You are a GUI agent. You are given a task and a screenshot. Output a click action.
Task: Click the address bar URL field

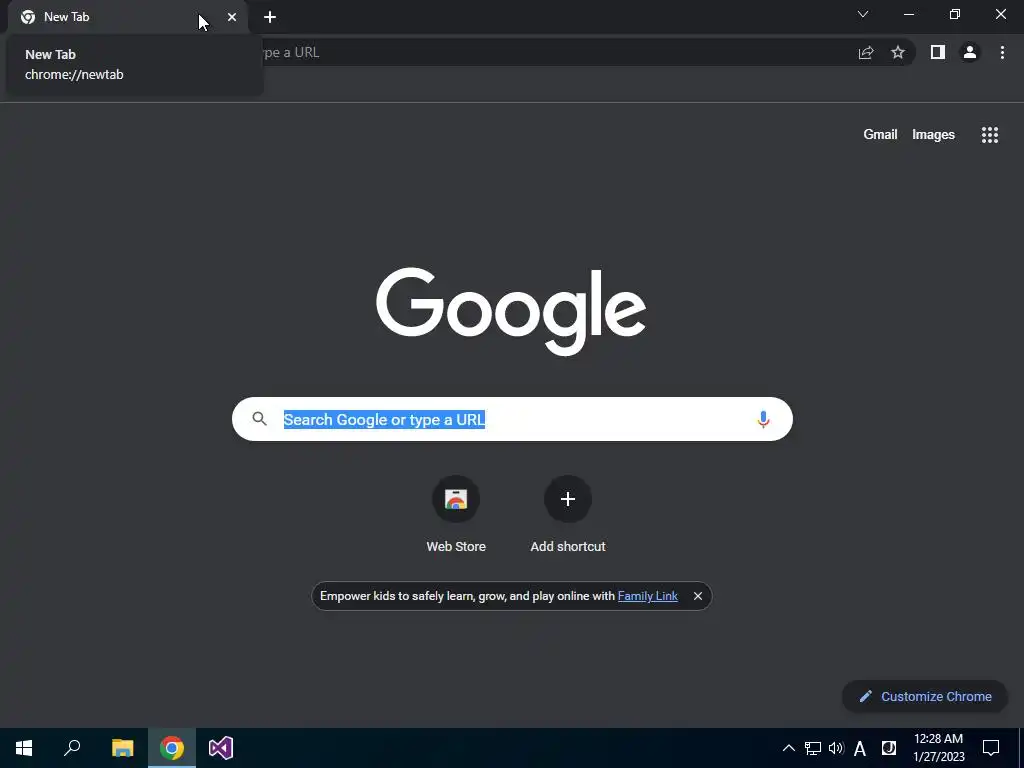coord(555,52)
